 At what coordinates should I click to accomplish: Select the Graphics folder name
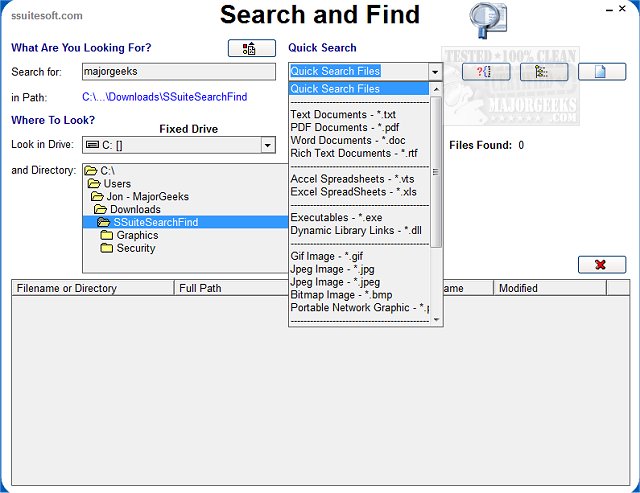pyautogui.click(x=137, y=235)
